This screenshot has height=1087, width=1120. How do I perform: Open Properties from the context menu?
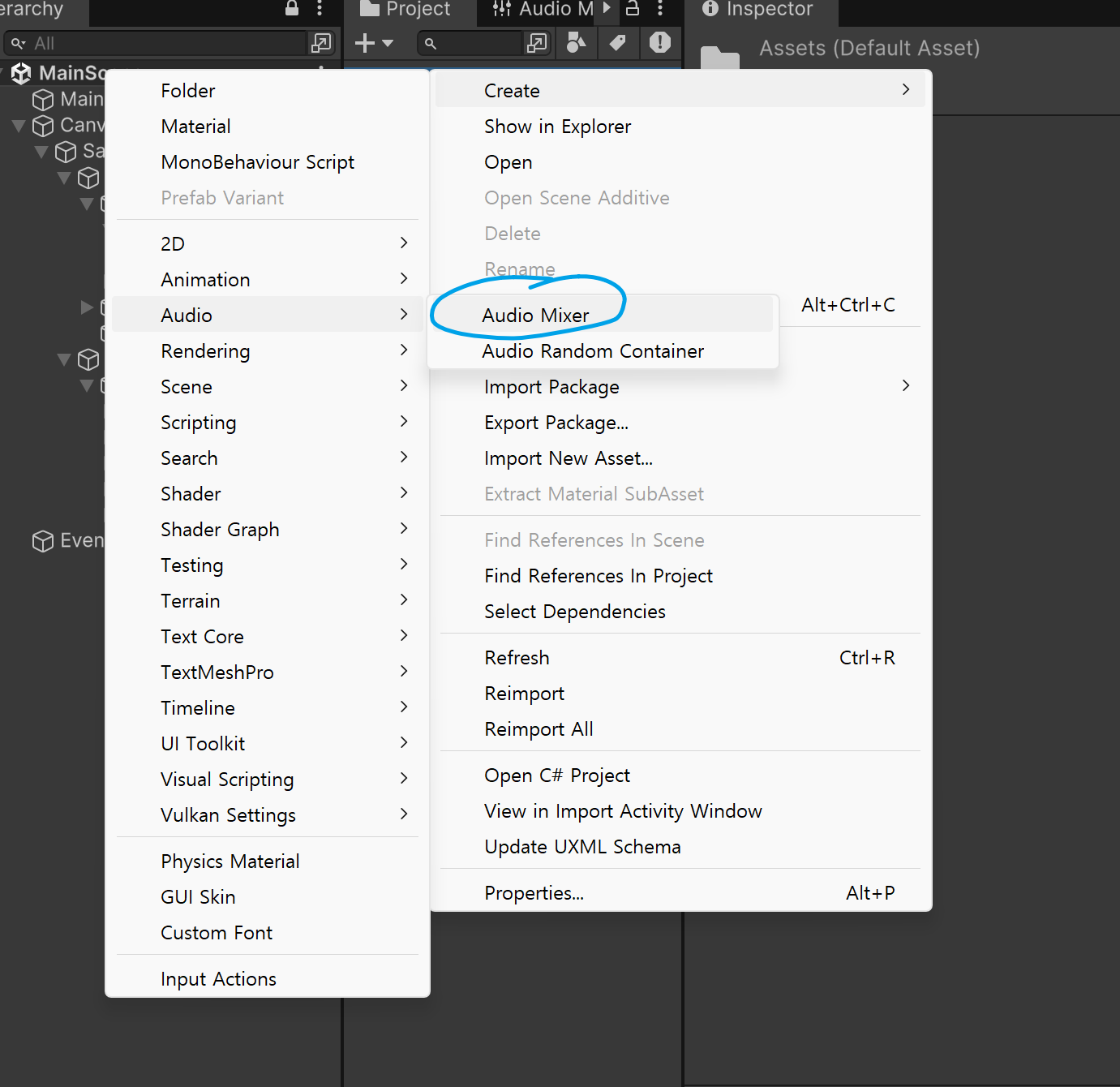coord(680,892)
